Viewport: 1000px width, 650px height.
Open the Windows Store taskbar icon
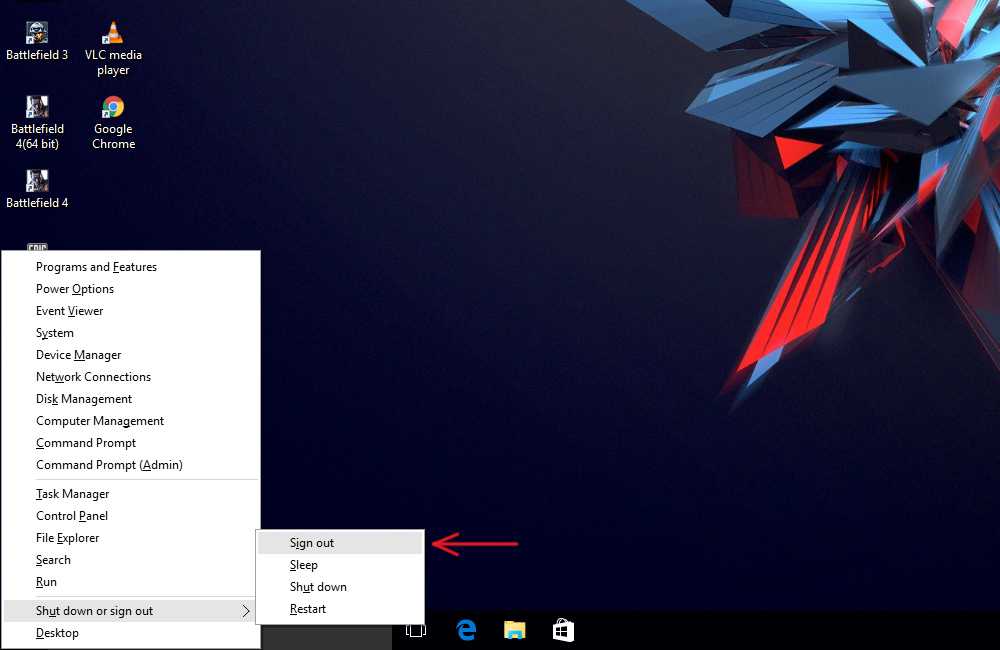563,631
